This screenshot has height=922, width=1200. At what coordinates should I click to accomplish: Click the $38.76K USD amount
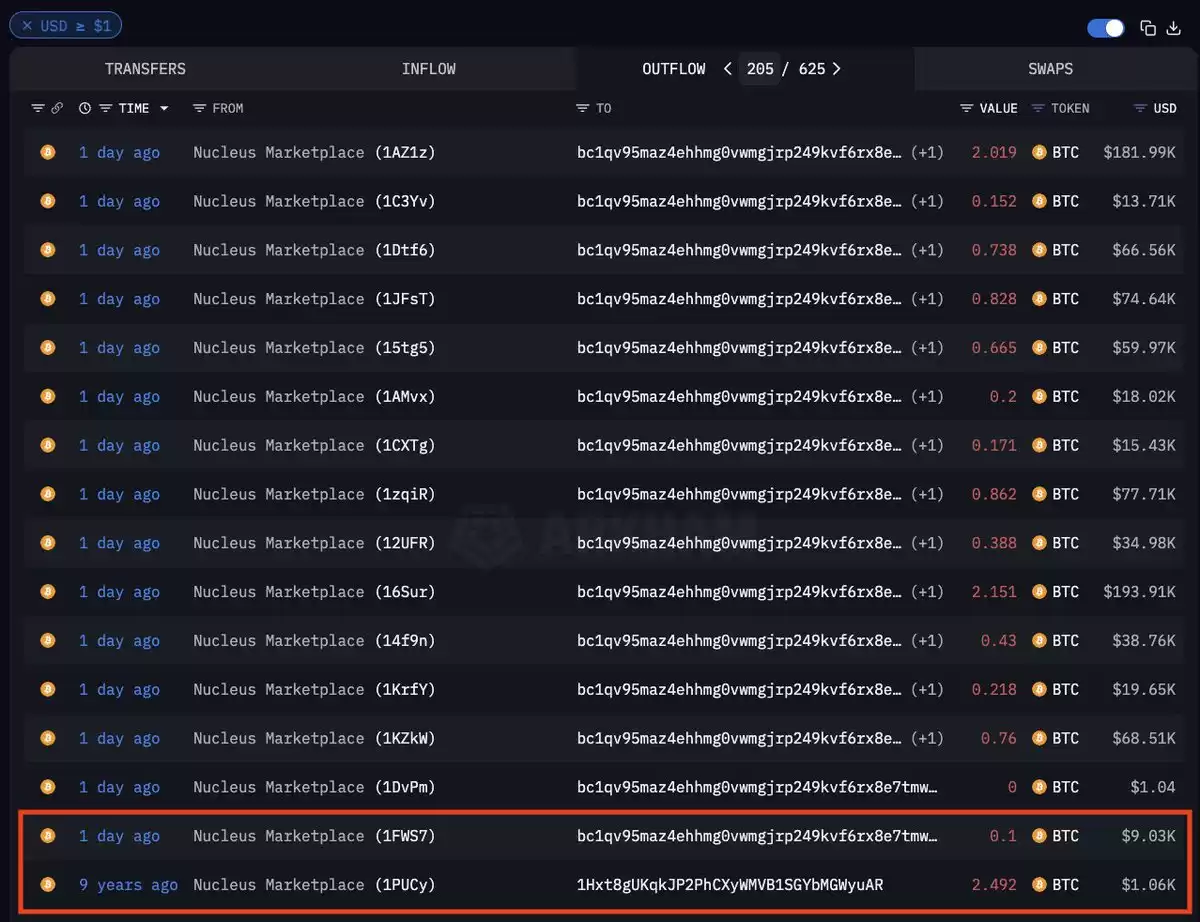click(x=1144, y=641)
